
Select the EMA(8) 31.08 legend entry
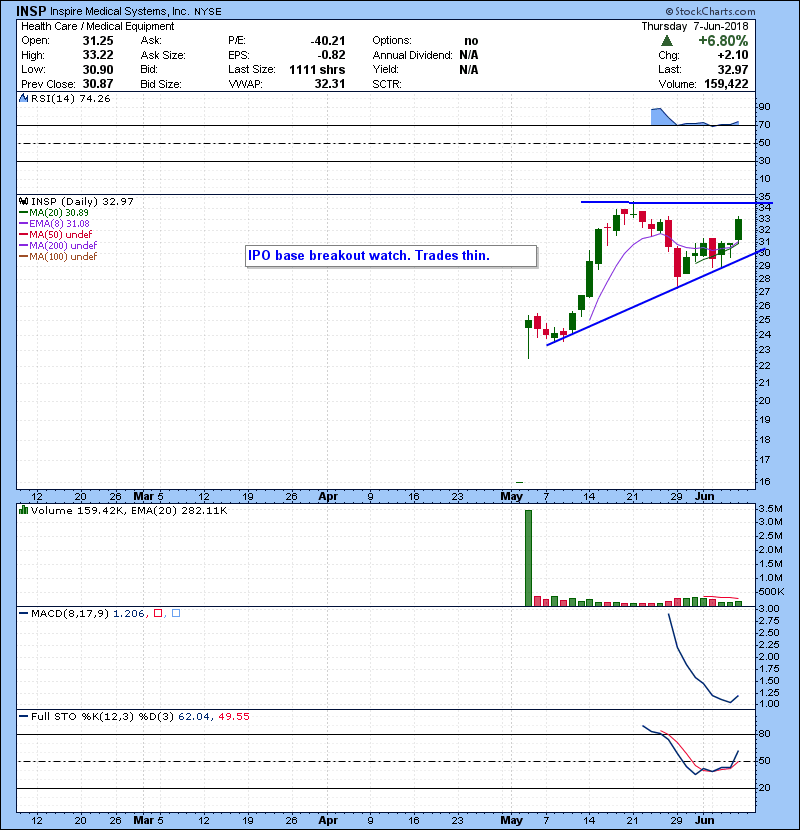(x=55, y=224)
